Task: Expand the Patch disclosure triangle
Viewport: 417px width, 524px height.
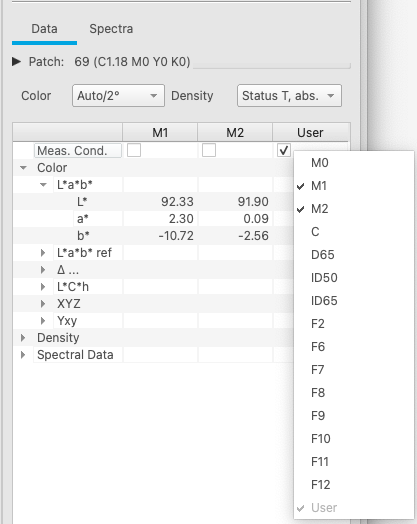Action: point(16,61)
